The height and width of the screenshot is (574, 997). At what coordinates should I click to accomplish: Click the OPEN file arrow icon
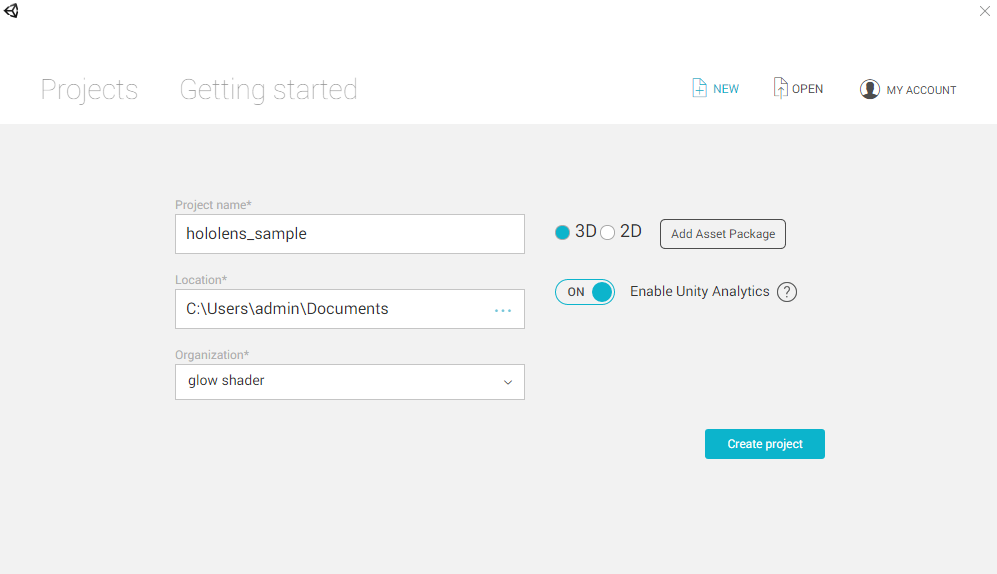(780, 88)
